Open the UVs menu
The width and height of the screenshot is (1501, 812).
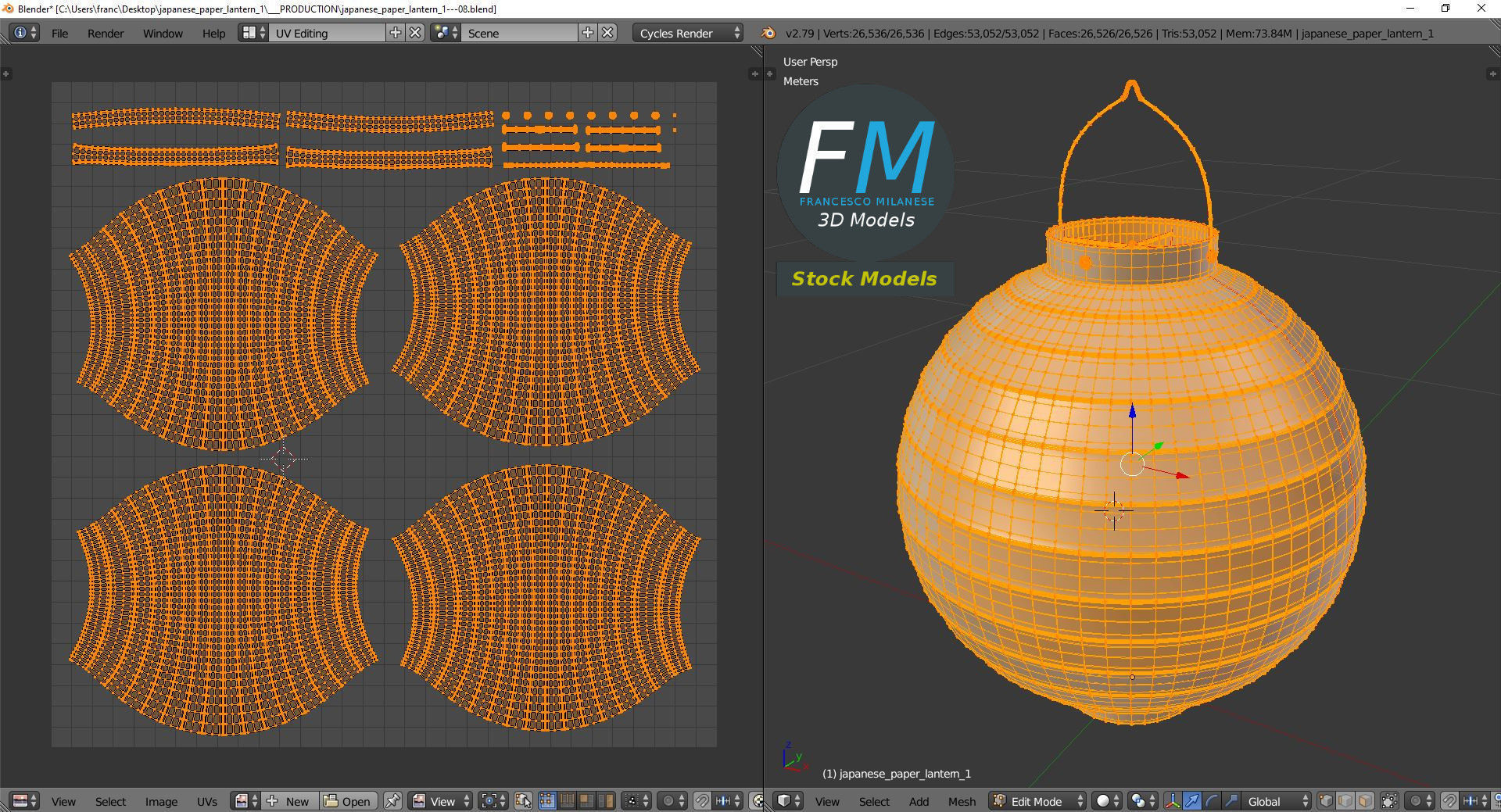[x=207, y=802]
